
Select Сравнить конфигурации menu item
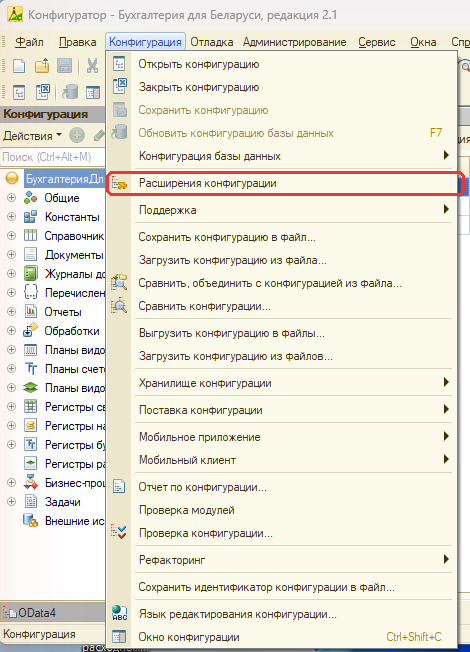282,306
